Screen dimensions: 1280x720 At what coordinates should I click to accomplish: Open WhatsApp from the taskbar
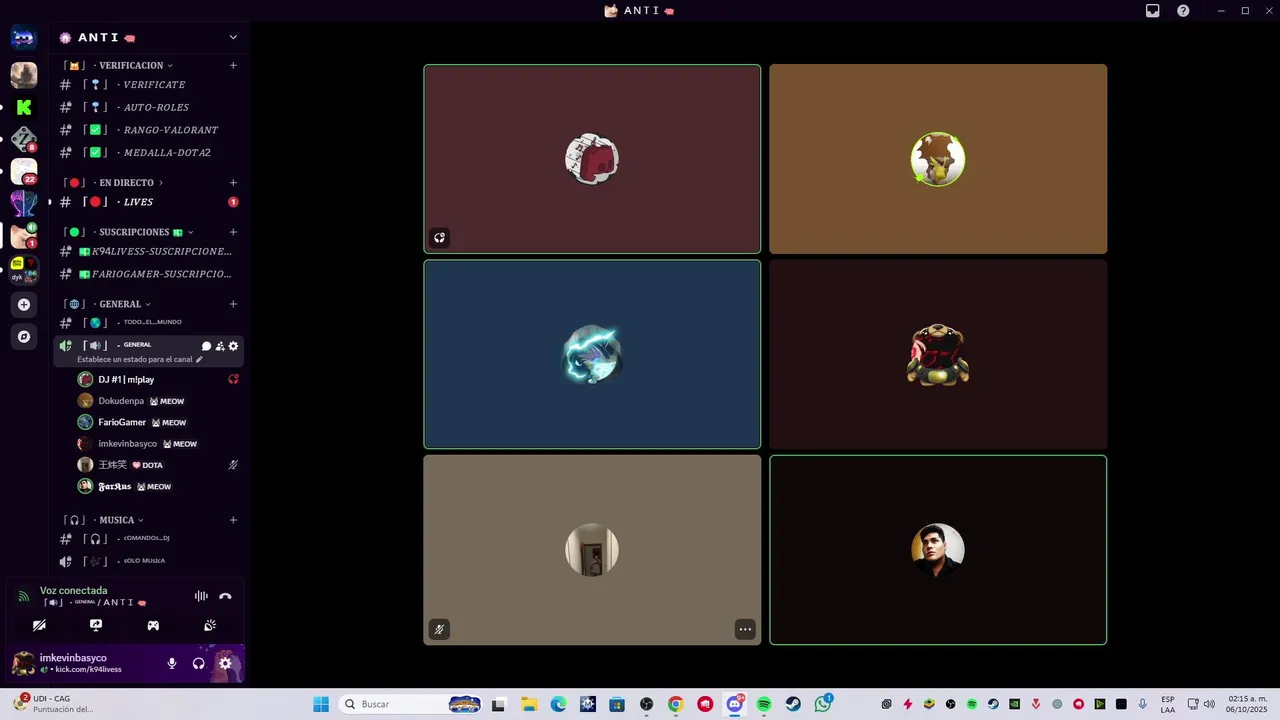(x=822, y=704)
